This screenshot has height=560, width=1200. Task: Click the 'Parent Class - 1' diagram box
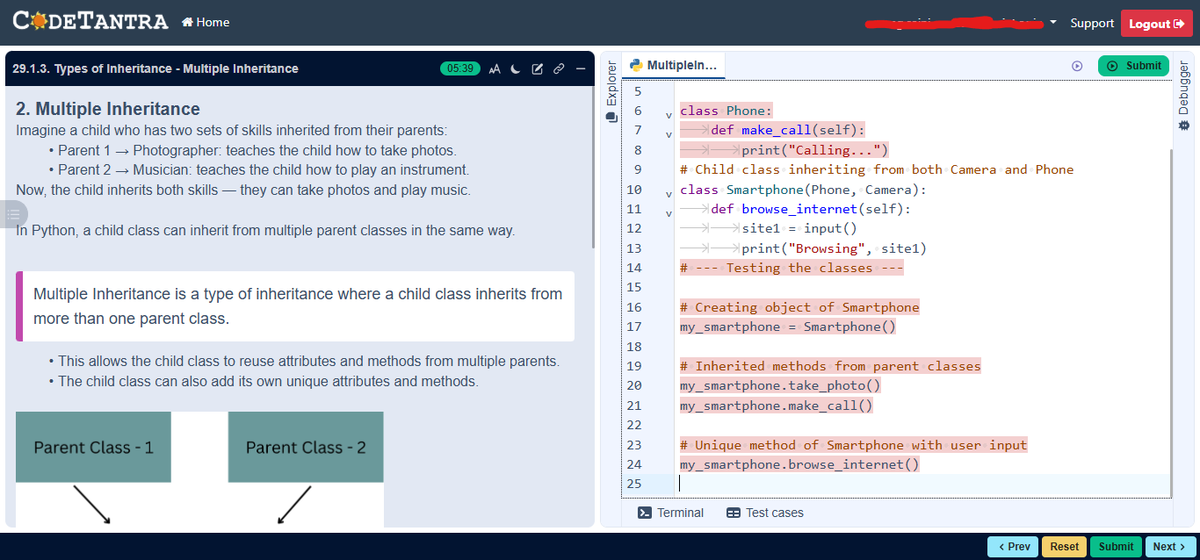click(93, 447)
